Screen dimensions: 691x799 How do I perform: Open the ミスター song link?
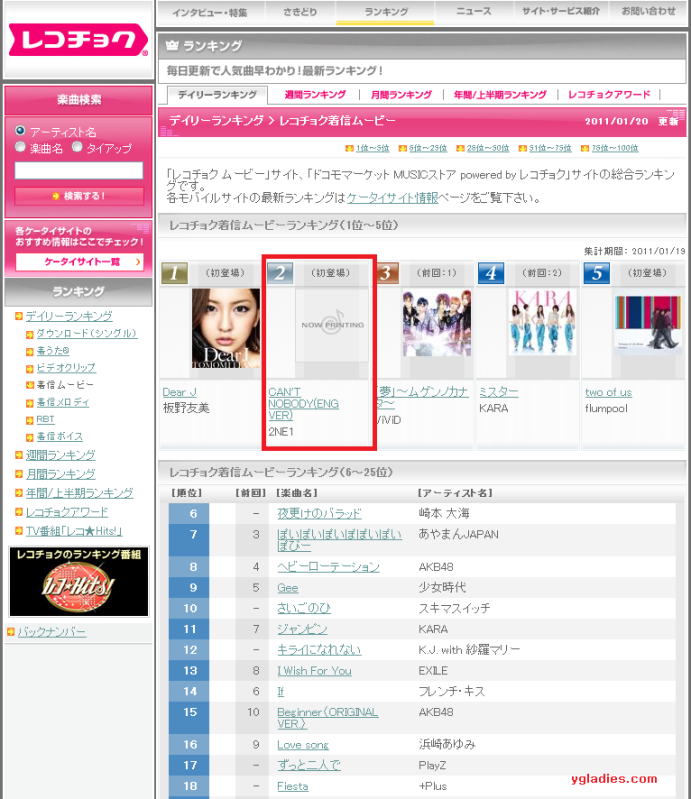coord(498,392)
